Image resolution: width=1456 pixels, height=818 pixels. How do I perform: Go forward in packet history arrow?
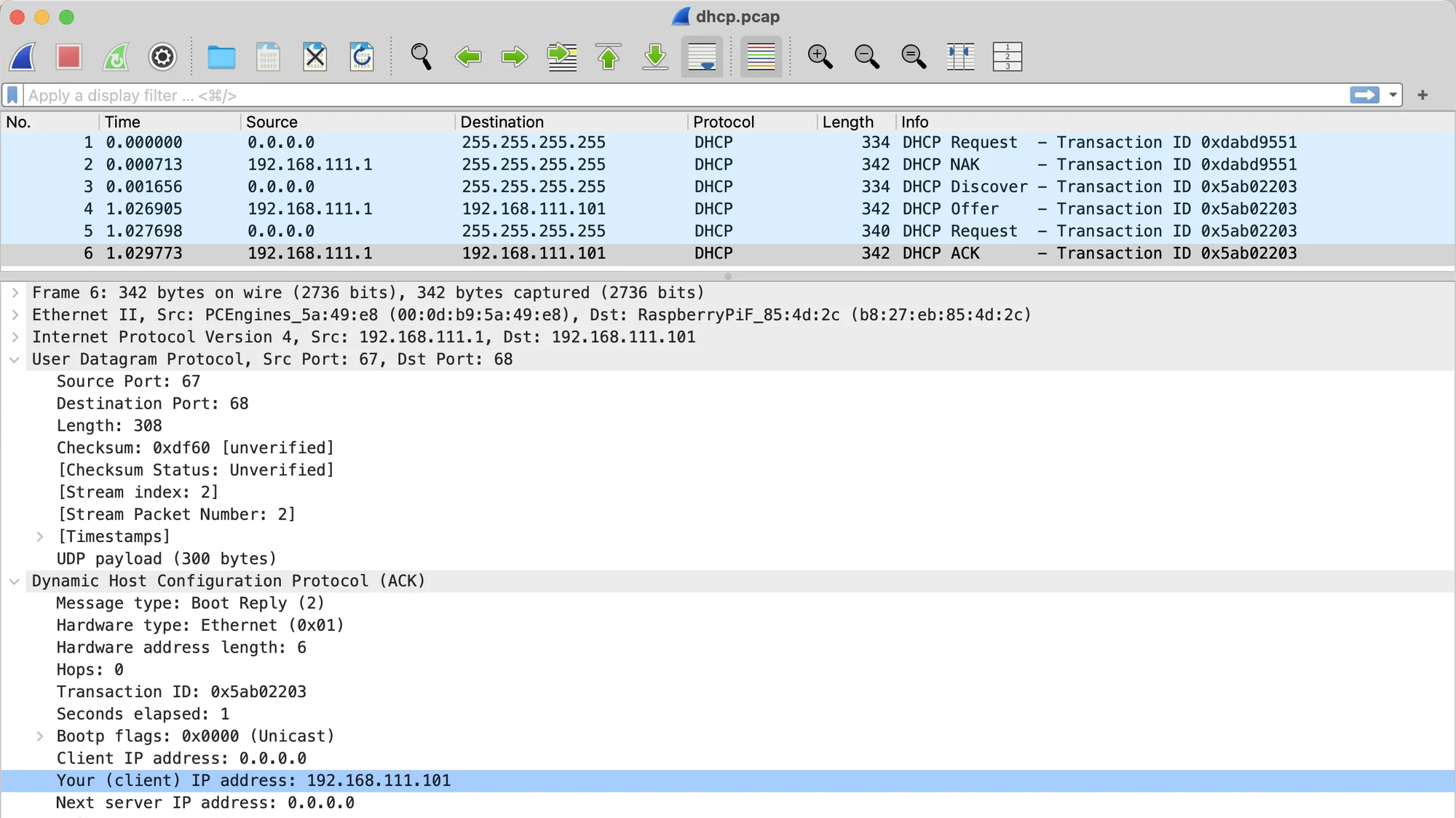(515, 57)
